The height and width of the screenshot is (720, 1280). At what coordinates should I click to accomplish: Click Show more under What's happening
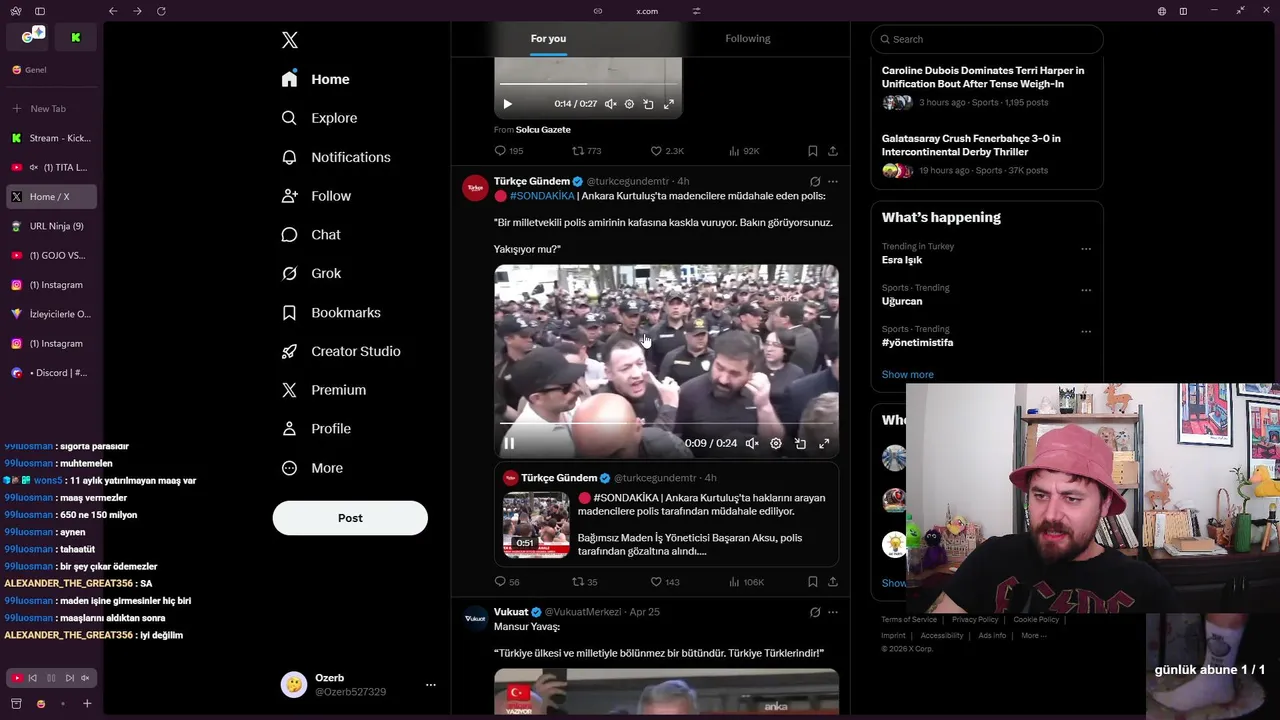(x=907, y=374)
